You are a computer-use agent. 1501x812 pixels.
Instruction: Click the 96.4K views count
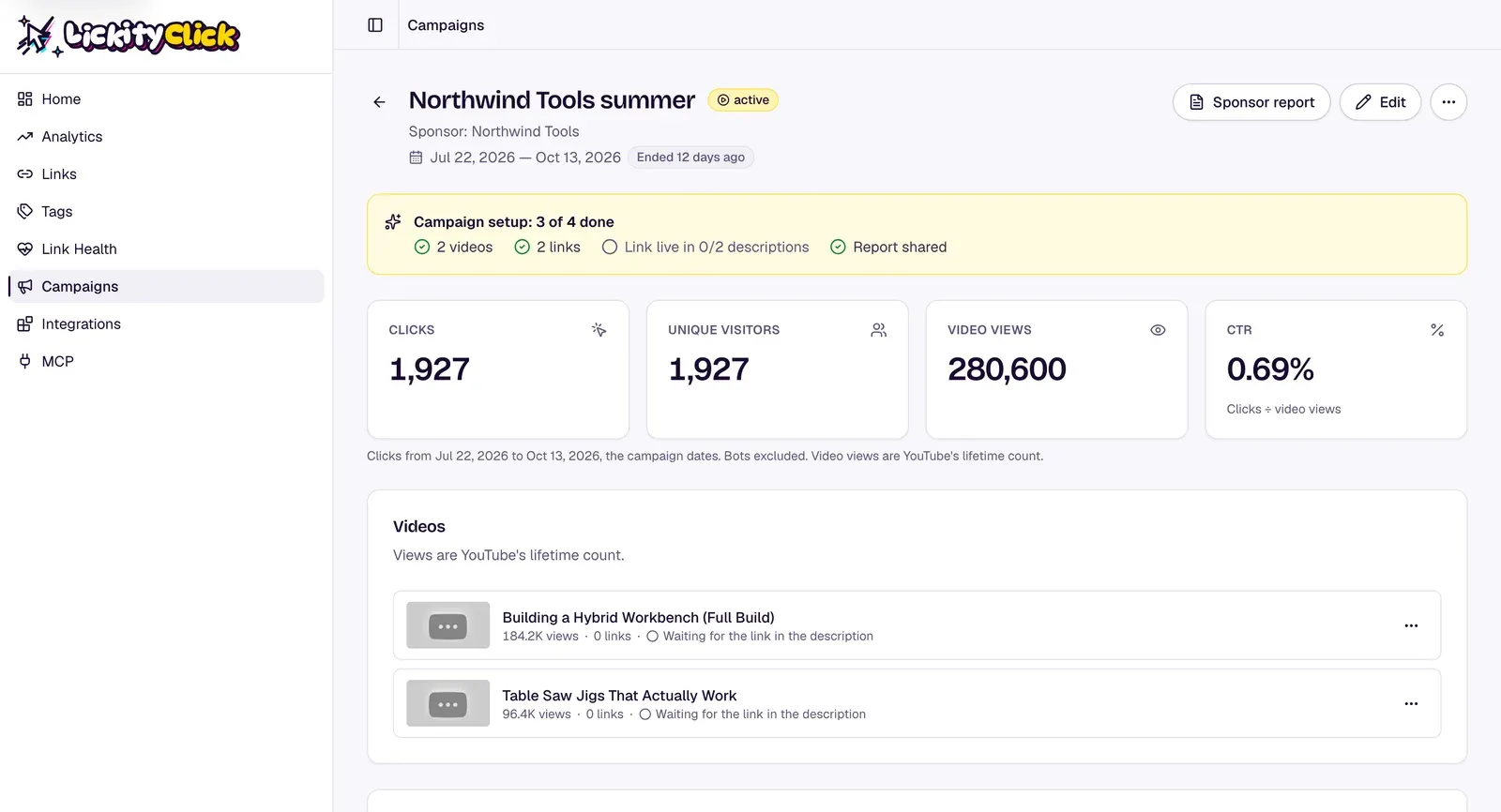point(537,714)
